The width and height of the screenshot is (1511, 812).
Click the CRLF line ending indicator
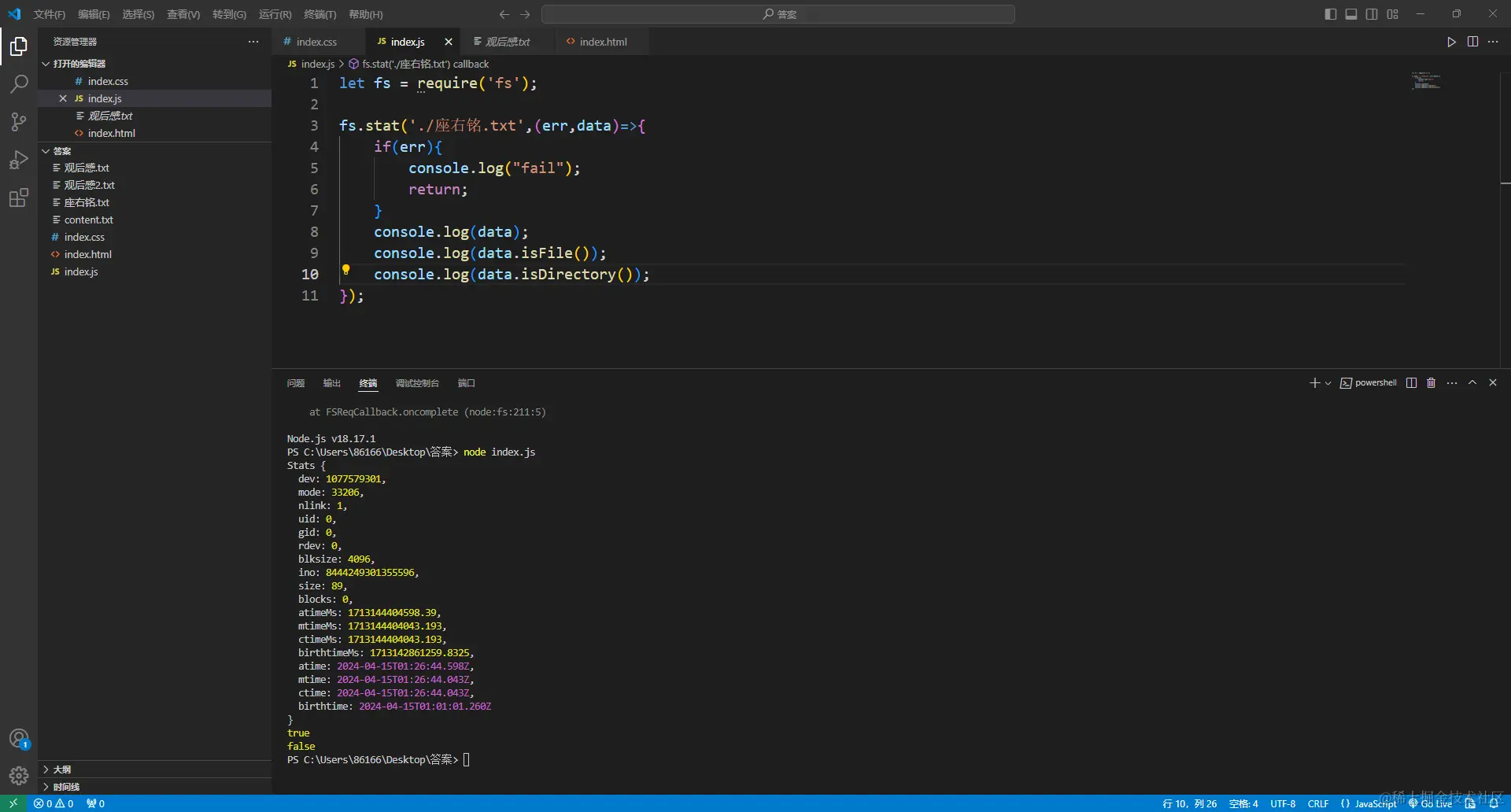pyautogui.click(x=1318, y=803)
